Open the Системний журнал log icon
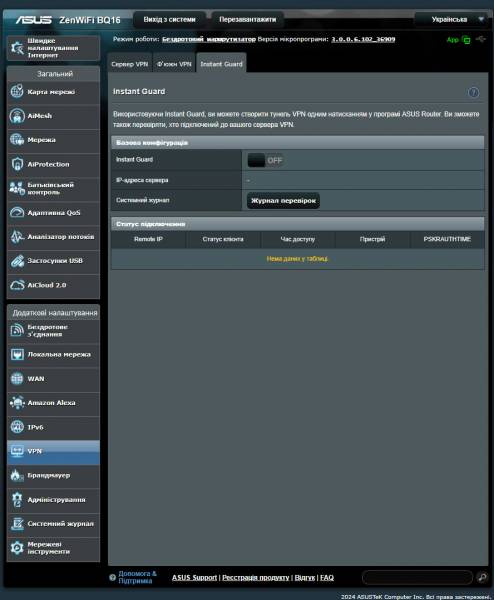The height and width of the screenshot is (600, 494). (17, 523)
